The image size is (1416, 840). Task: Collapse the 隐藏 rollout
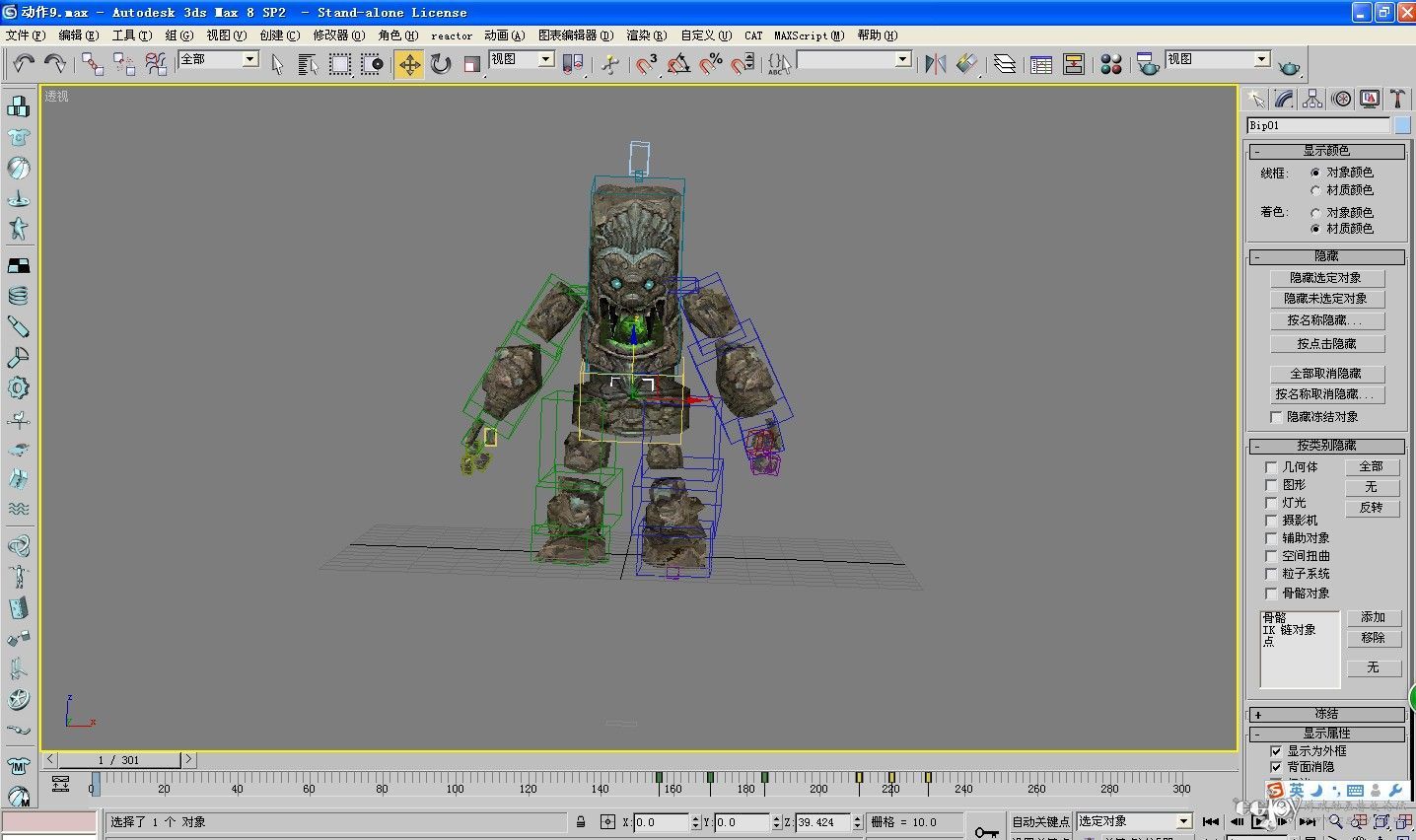[x=1326, y=256]
